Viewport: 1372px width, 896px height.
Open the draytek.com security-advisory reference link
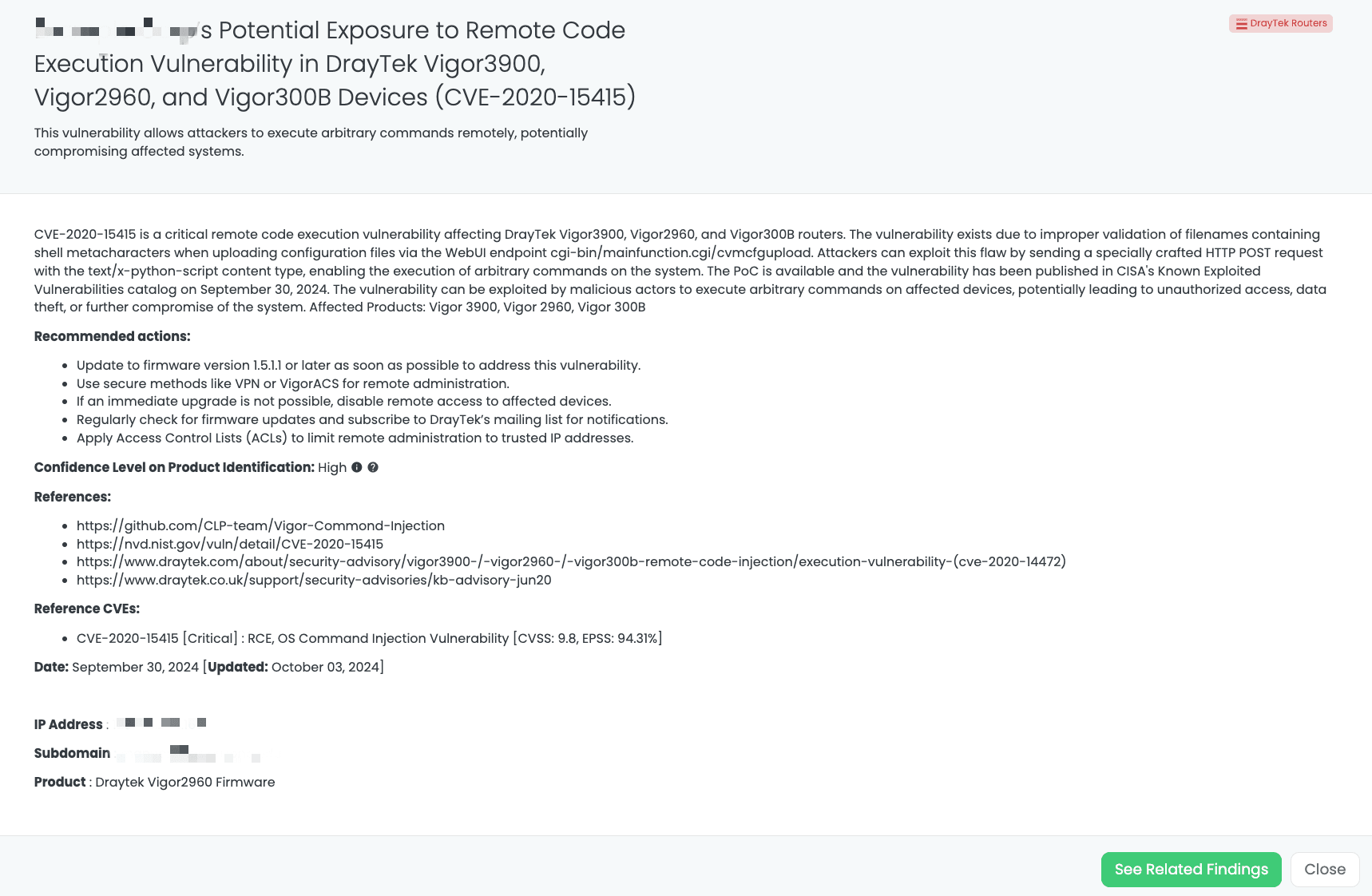tap(571, 561)
